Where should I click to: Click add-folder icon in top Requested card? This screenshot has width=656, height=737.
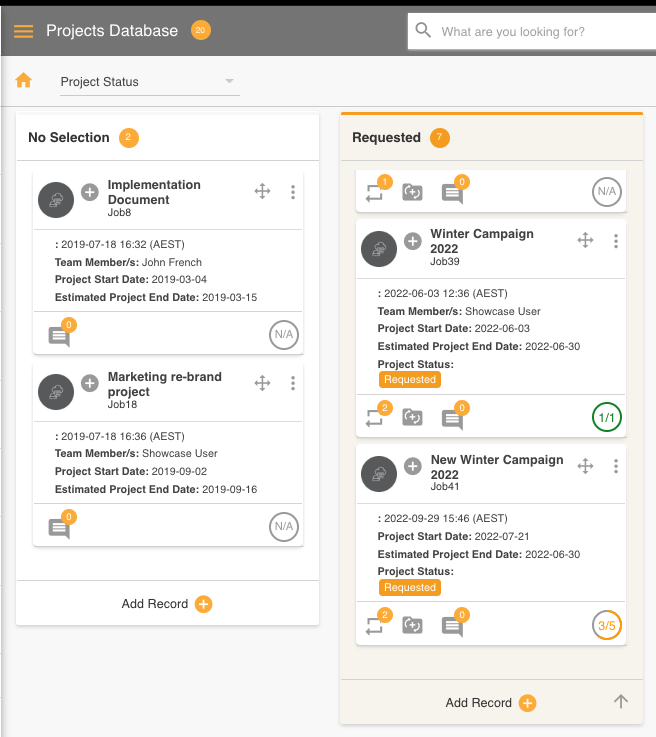pos(412,192)
